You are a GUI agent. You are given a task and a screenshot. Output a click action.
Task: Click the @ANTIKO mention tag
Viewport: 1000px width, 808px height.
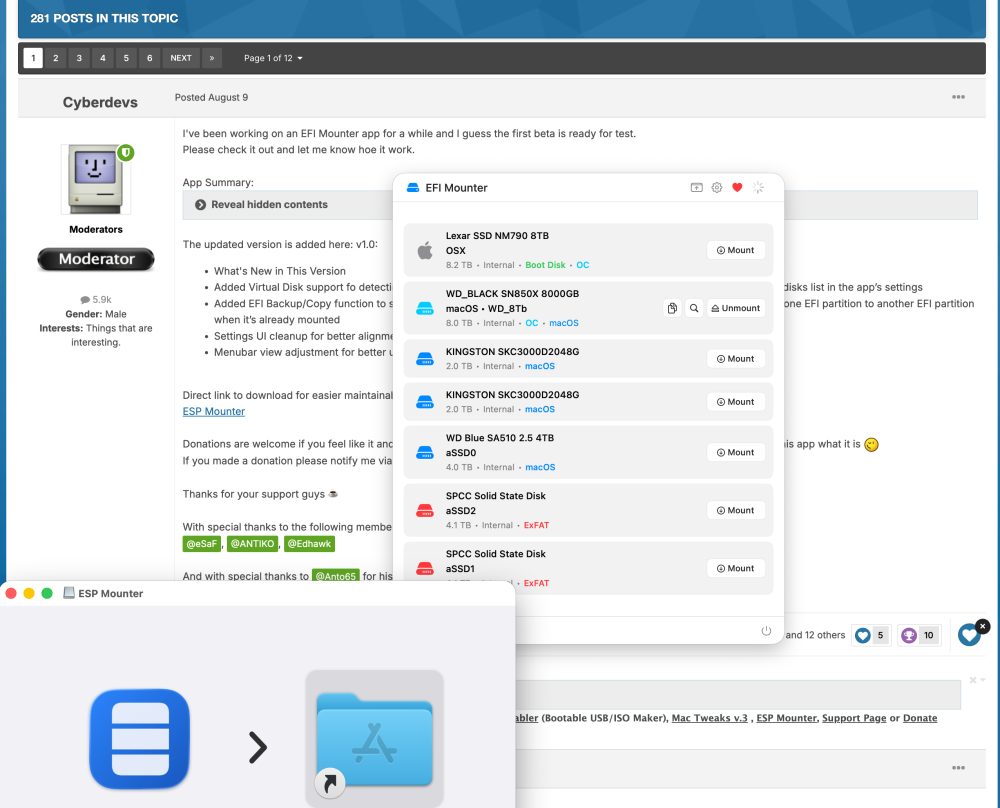point(253,544)
